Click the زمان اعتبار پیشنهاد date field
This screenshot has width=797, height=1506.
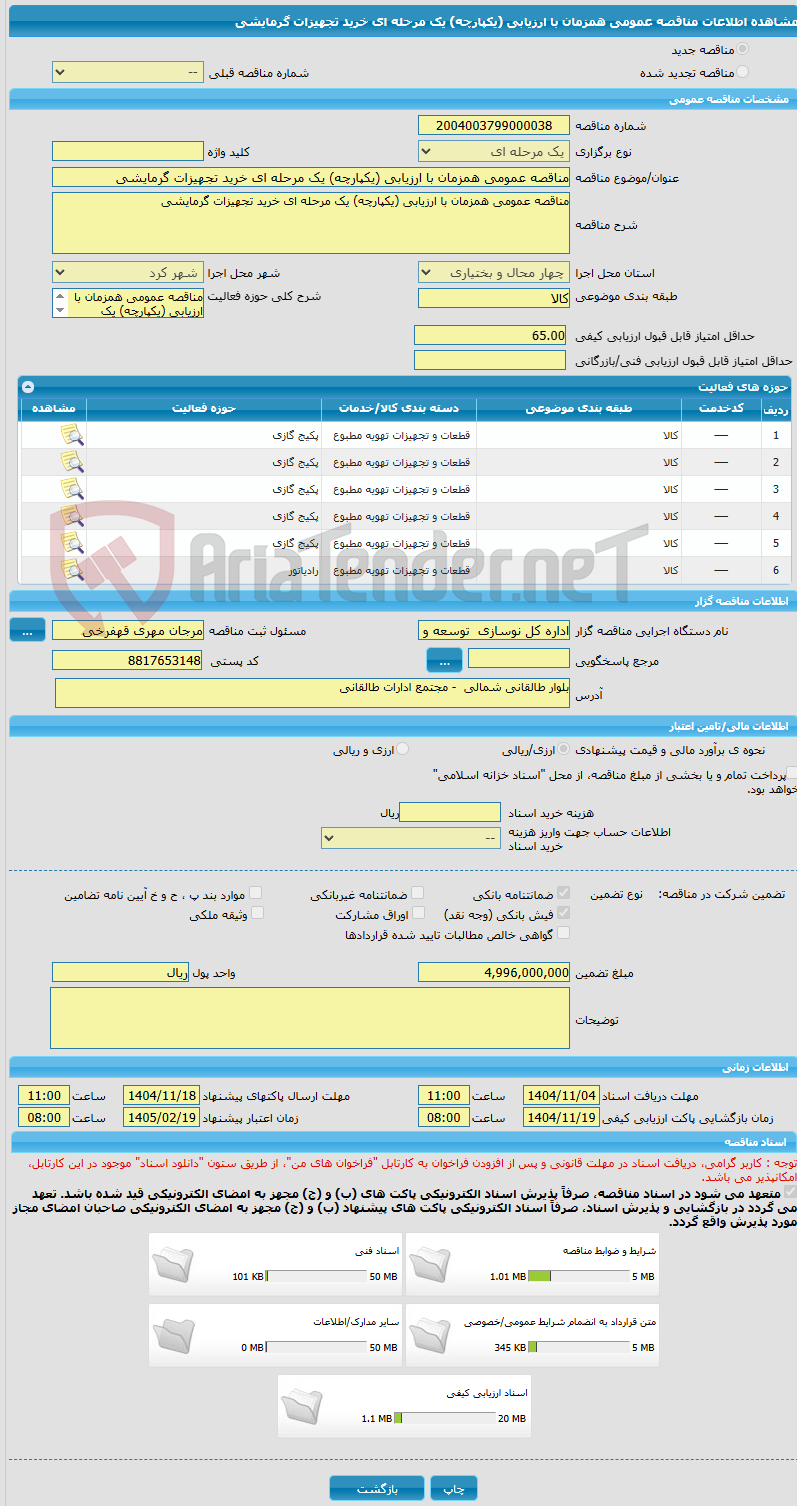[x=161, y=1117]
